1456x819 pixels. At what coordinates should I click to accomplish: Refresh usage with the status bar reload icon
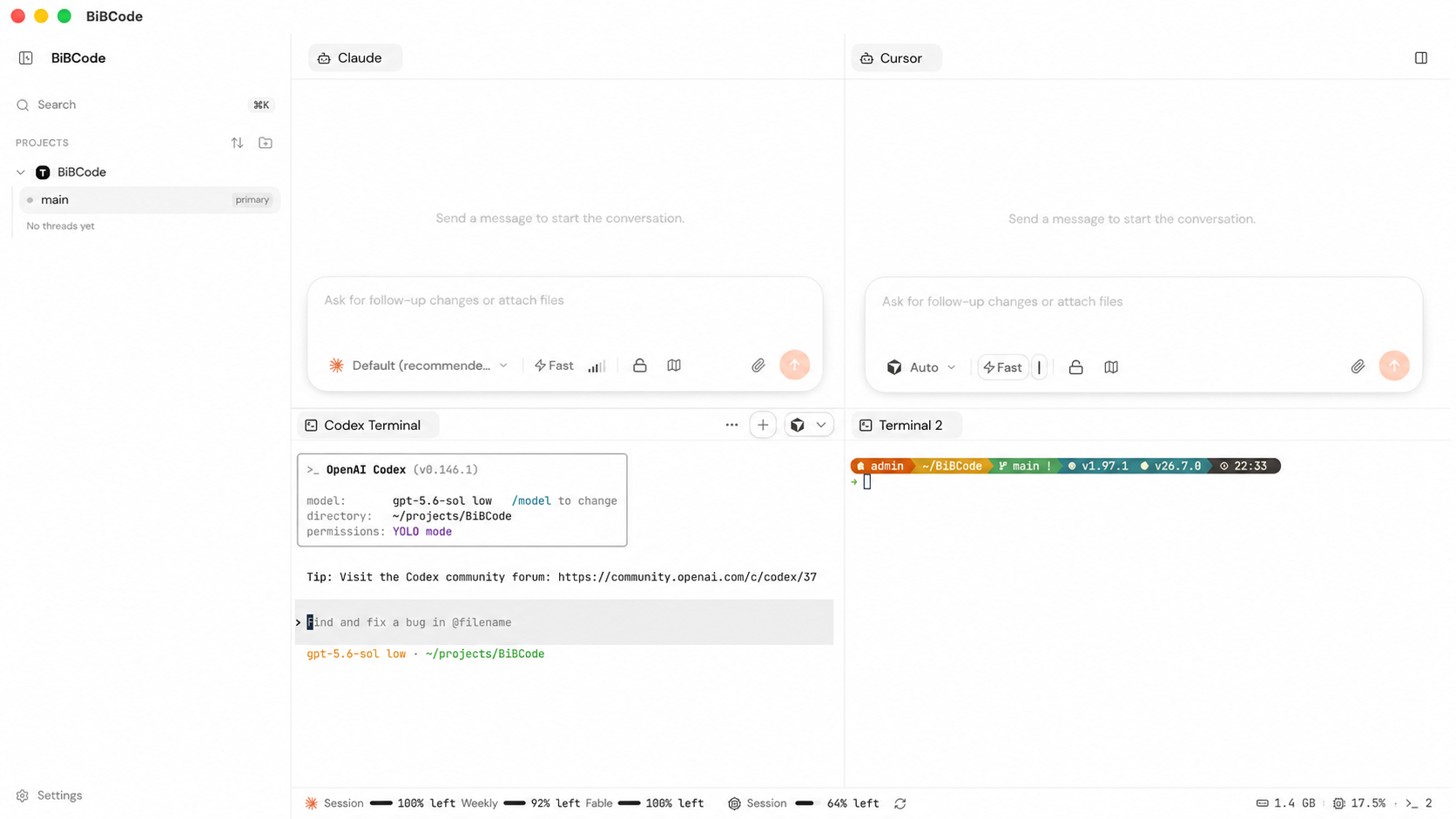(x=900, y=803)
